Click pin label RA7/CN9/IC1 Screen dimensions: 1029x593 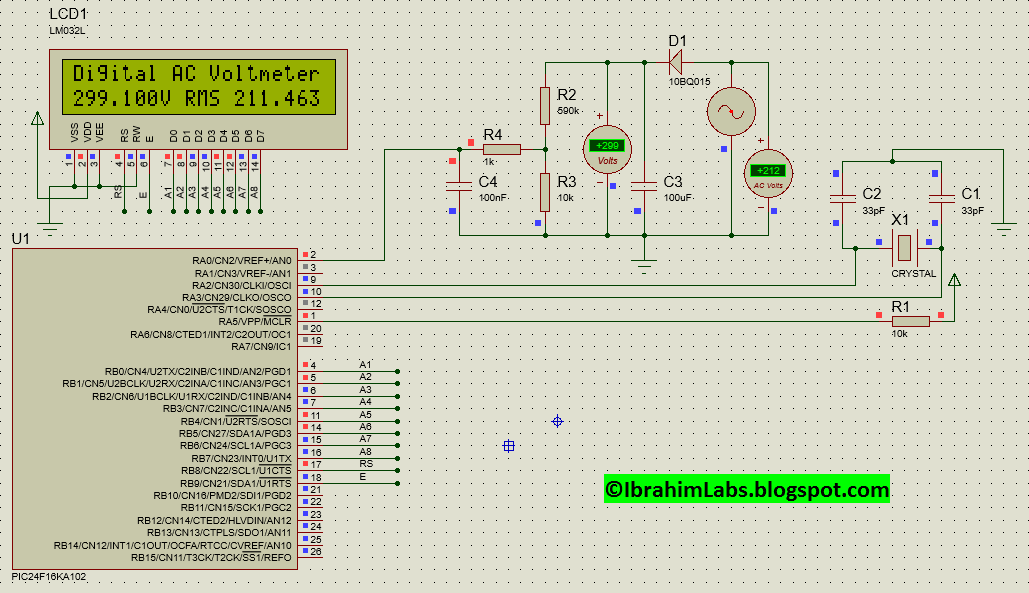261,346
